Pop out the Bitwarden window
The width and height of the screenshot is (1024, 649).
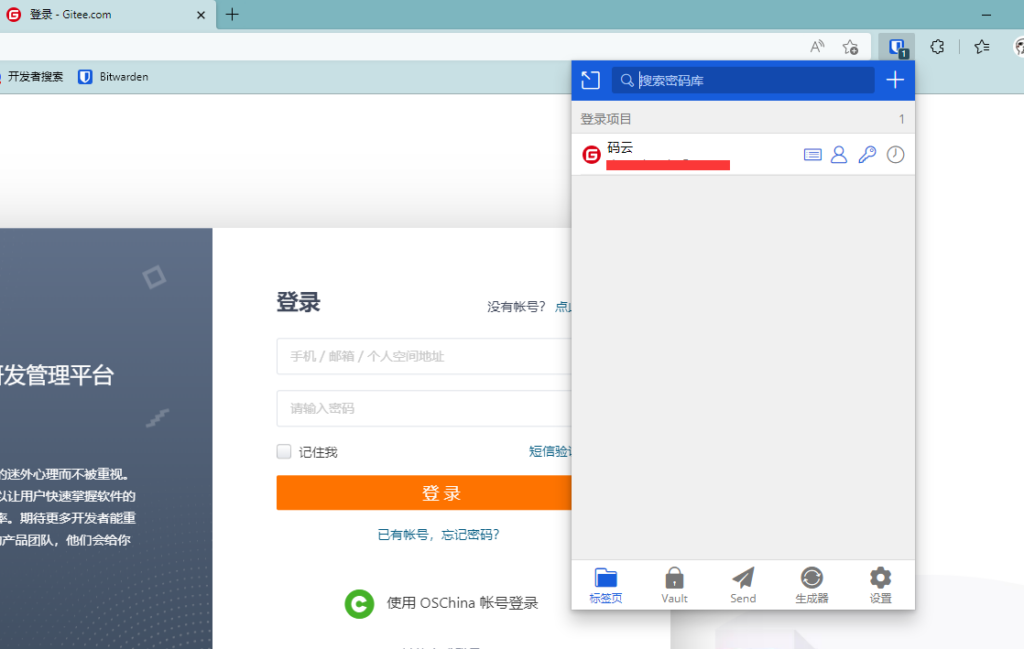[590, 81]
